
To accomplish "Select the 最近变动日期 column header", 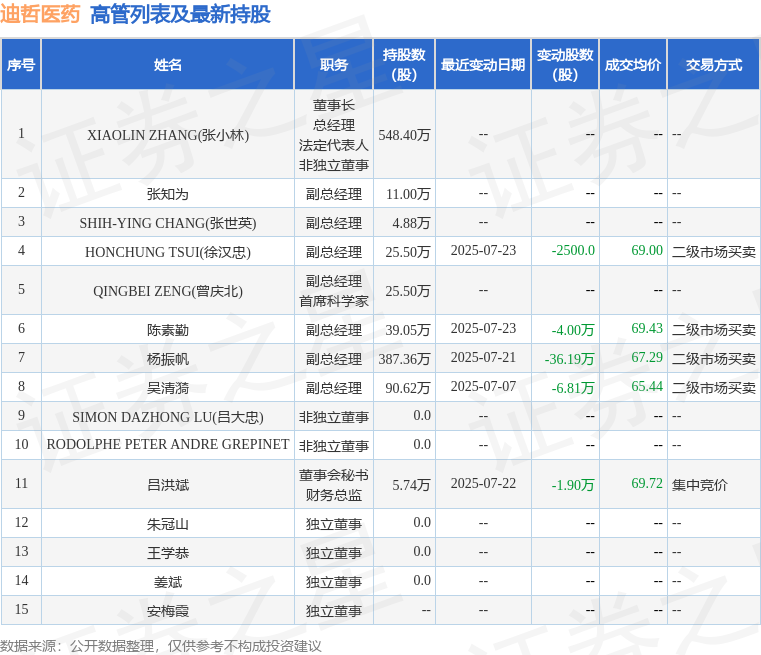I will pyautogui.click(x=483, y=65).
